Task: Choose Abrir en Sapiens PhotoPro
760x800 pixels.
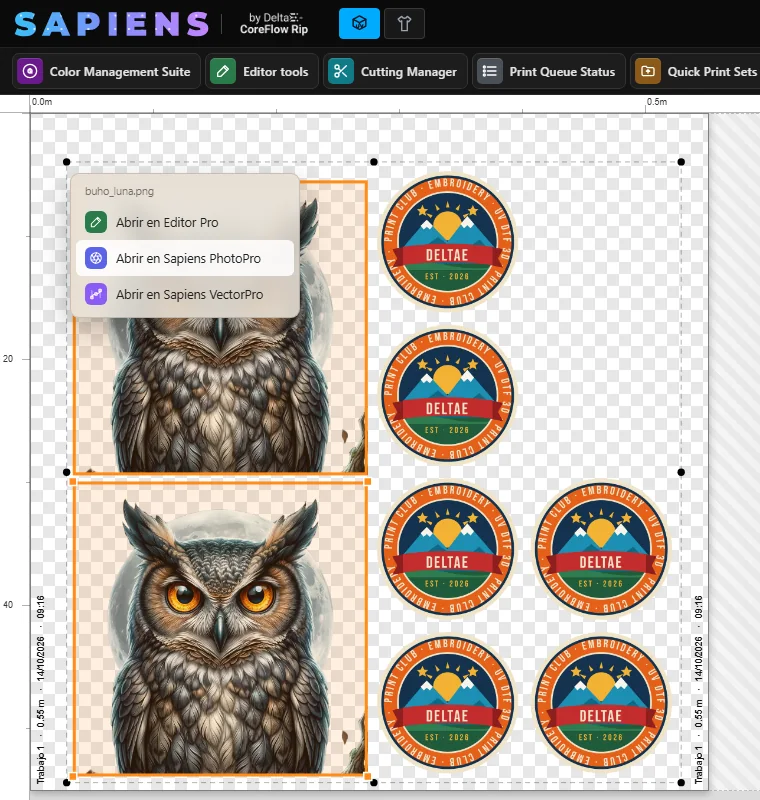Action: pos(185,258)
